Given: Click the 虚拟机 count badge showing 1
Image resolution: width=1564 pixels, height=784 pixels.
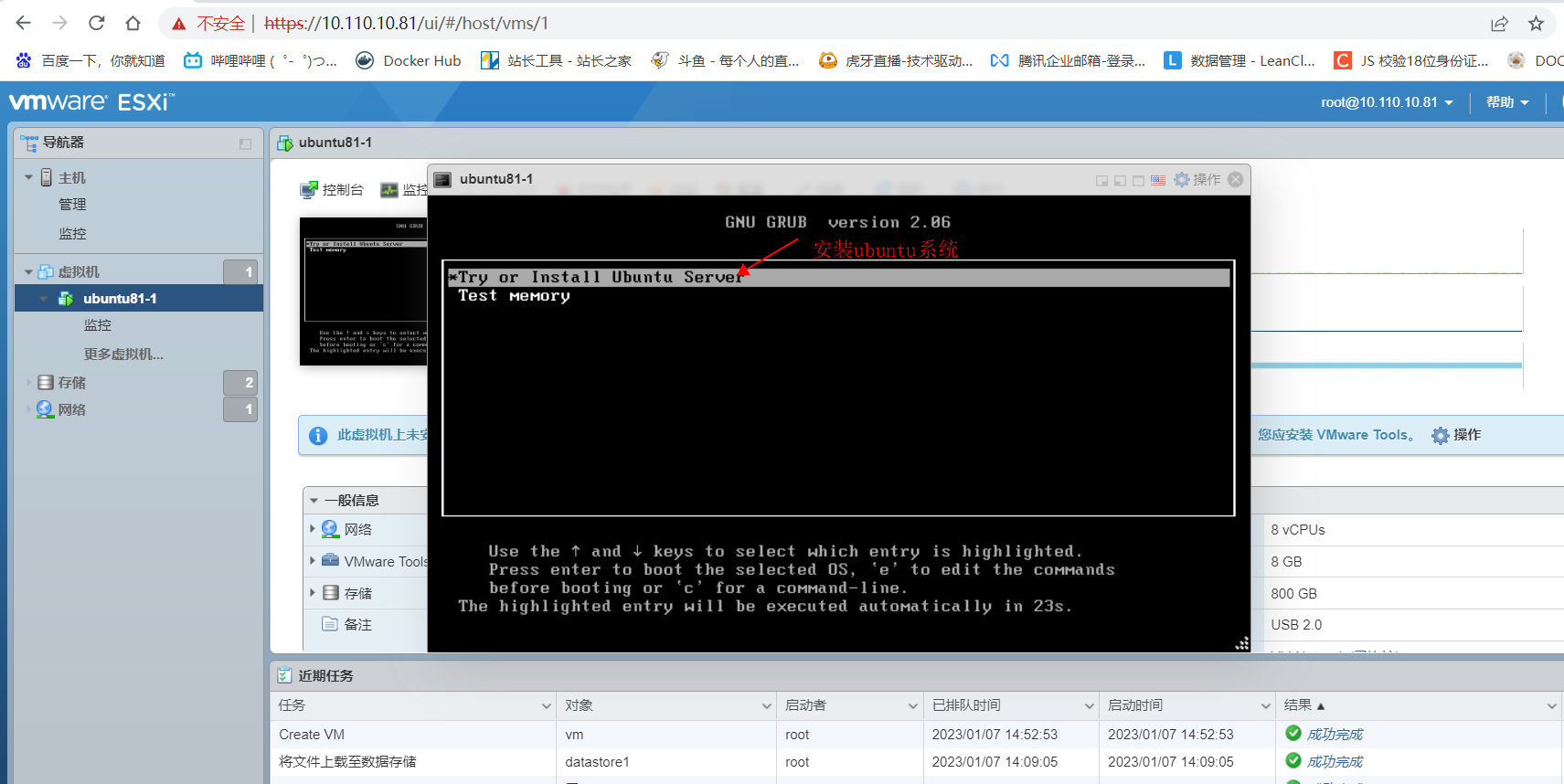Looking at the screenshot, I should 240,271.
